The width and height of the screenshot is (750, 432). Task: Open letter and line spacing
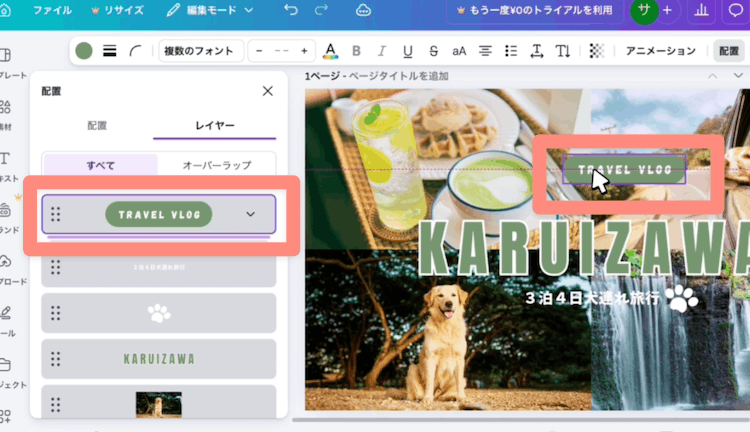pos(537,51)
